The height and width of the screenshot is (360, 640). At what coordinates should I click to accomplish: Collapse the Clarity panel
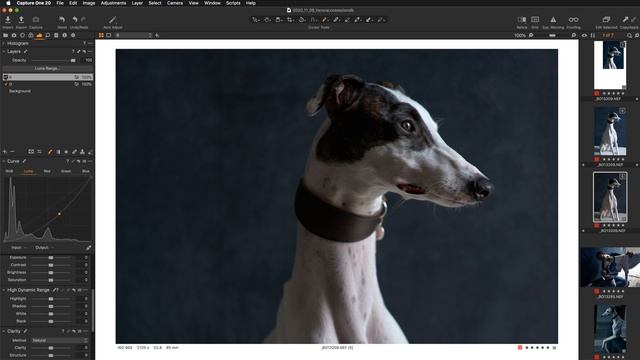[x=4, y=331]
